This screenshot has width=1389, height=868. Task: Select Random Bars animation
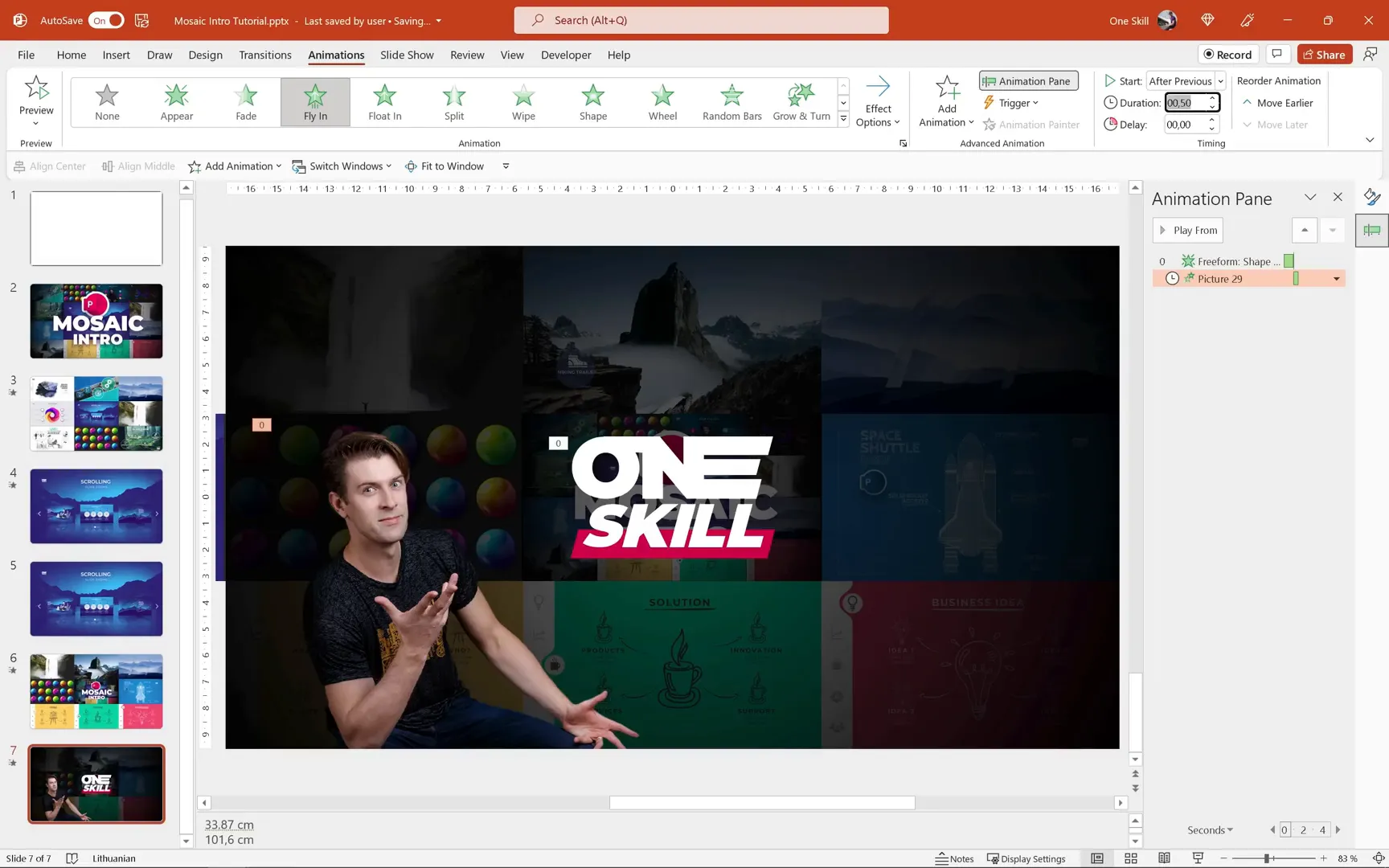pos(731,102)
